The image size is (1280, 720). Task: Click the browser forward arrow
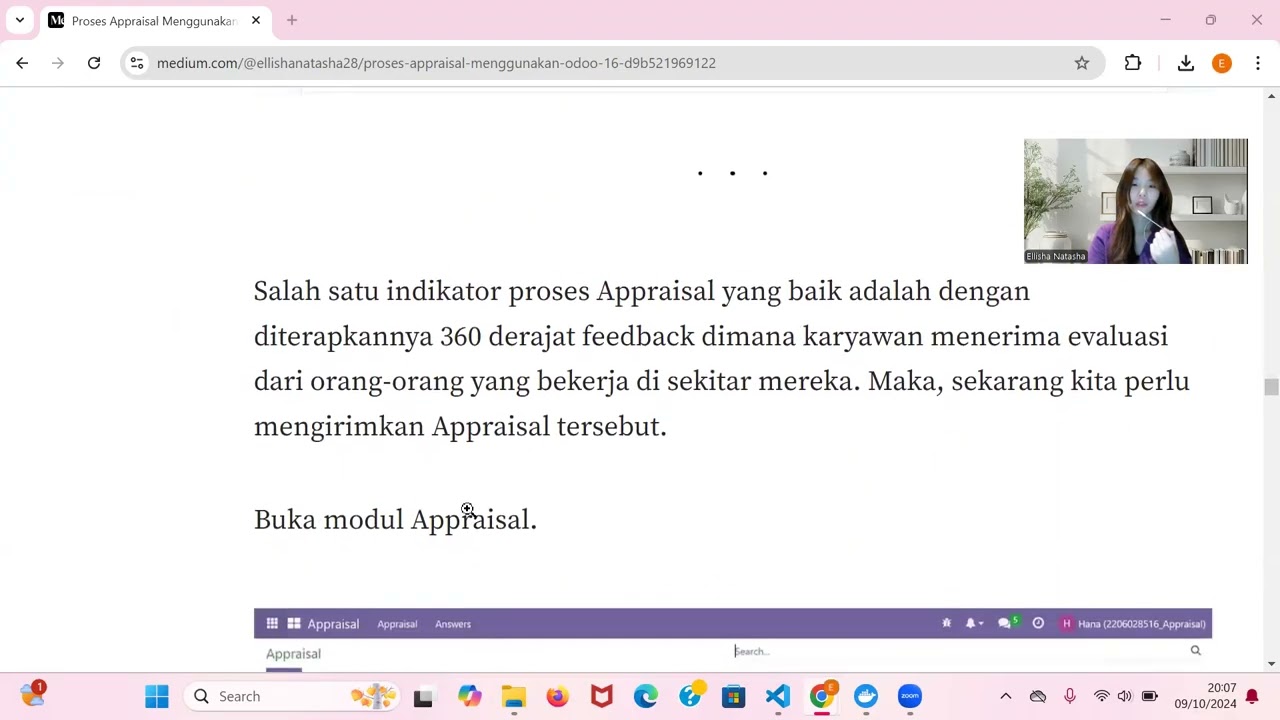58,63
